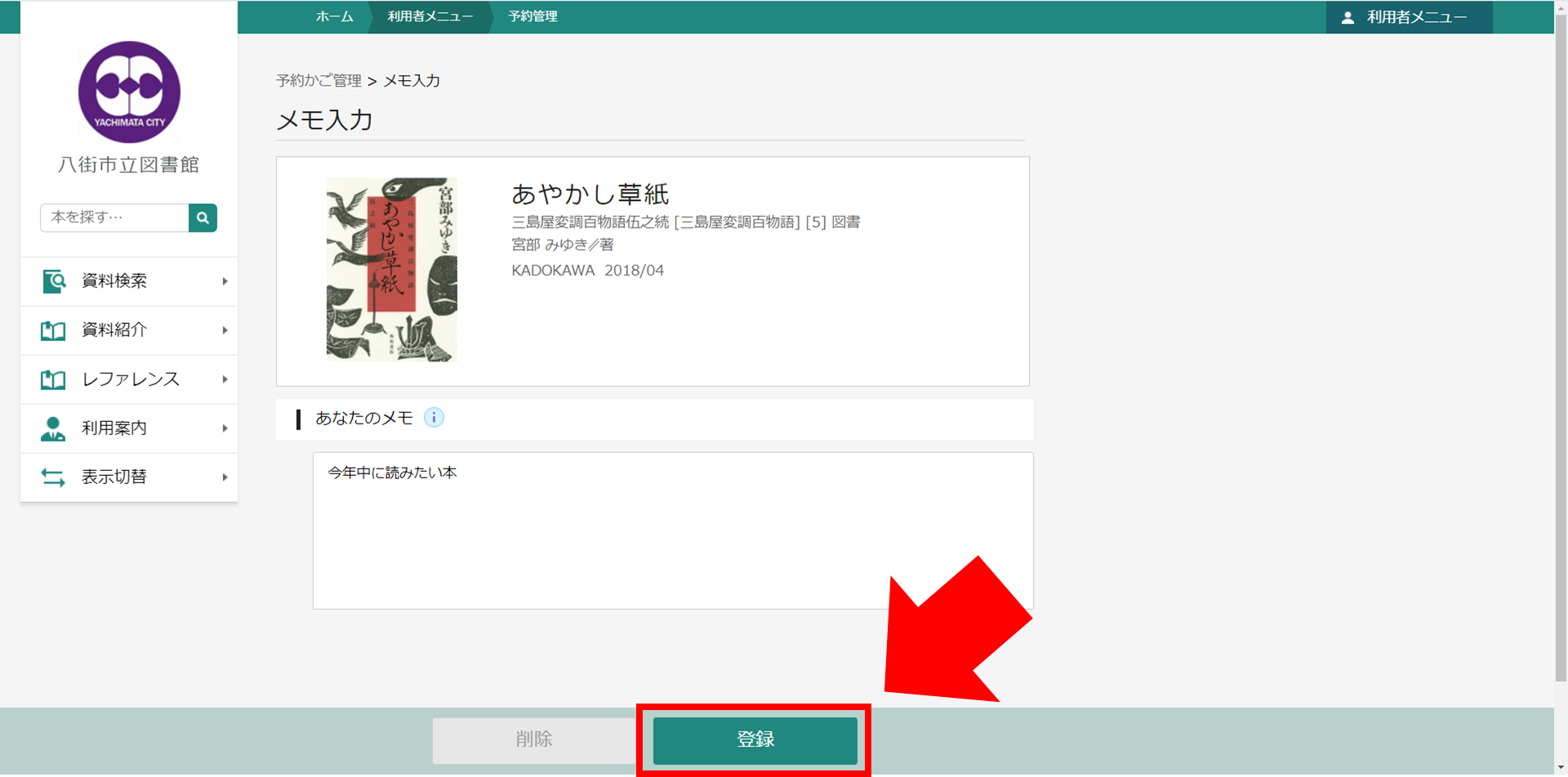The width and height of the screenshot is (1568, 777).
Task: Select 資料検索 sidebar menu item
Action: [129, 282]
